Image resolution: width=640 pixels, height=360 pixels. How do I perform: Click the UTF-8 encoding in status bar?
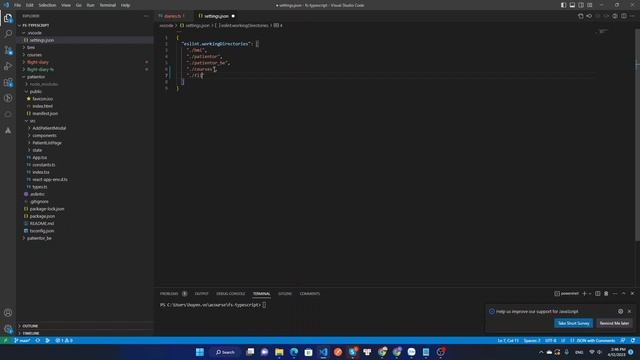(x=550, y=340)
